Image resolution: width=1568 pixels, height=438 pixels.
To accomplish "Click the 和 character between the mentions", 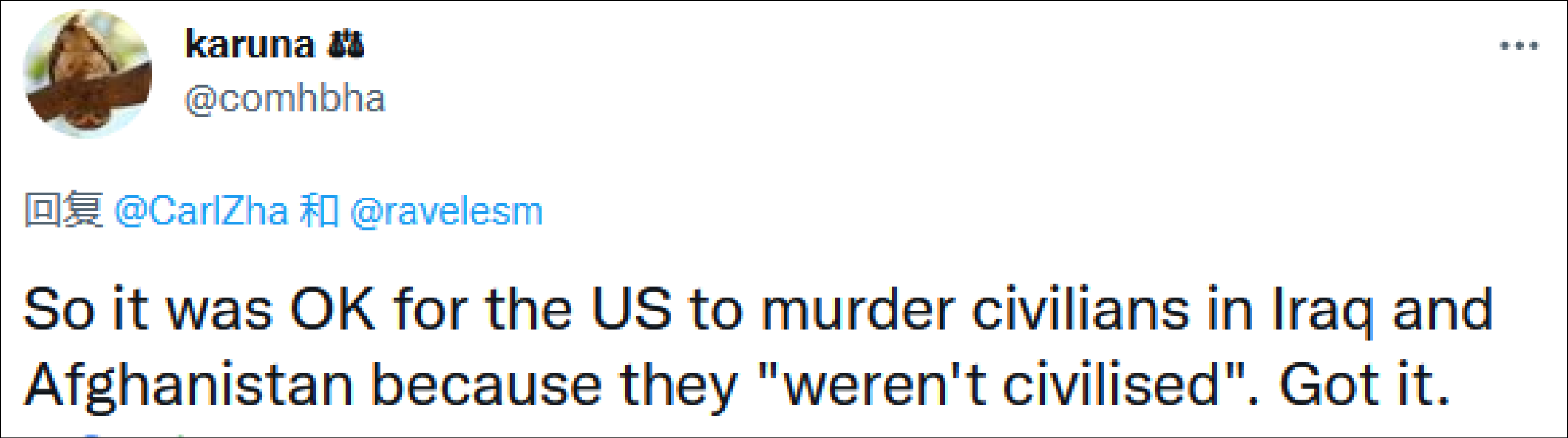I will click(319, 211).
